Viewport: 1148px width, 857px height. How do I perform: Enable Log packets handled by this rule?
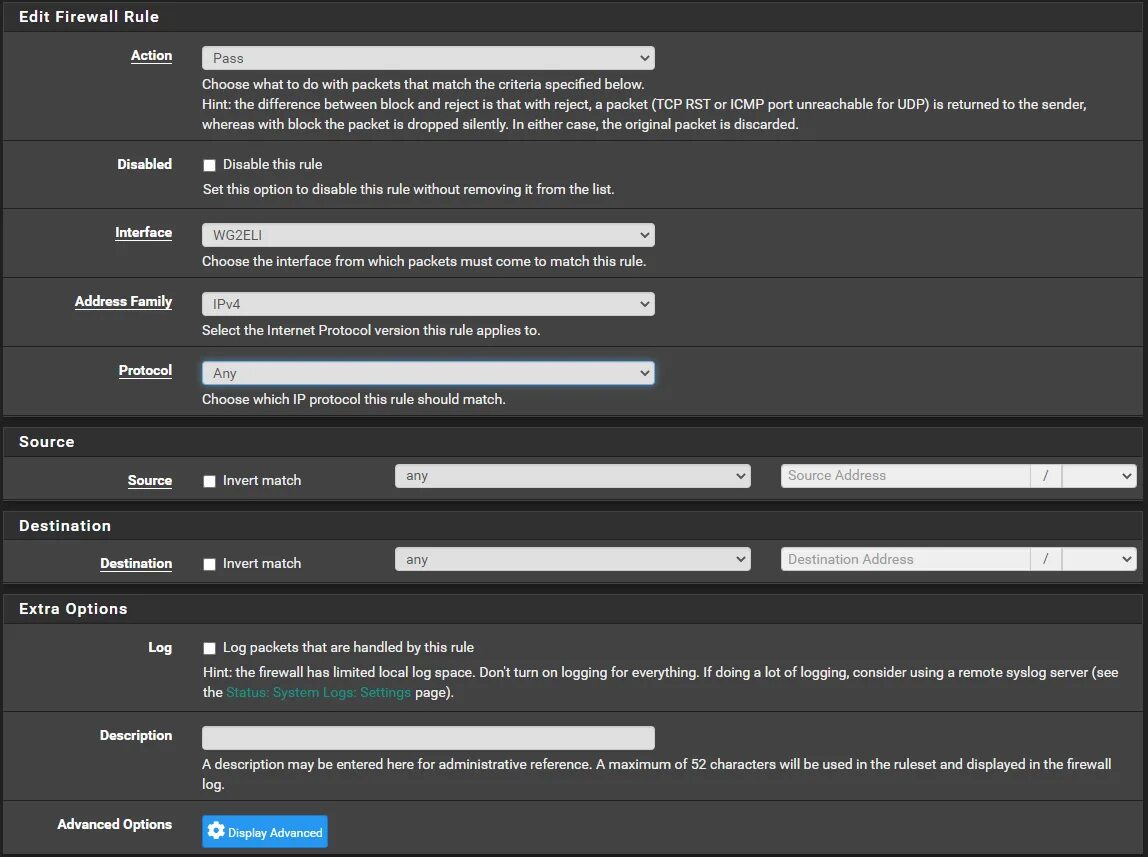point(209,648)
